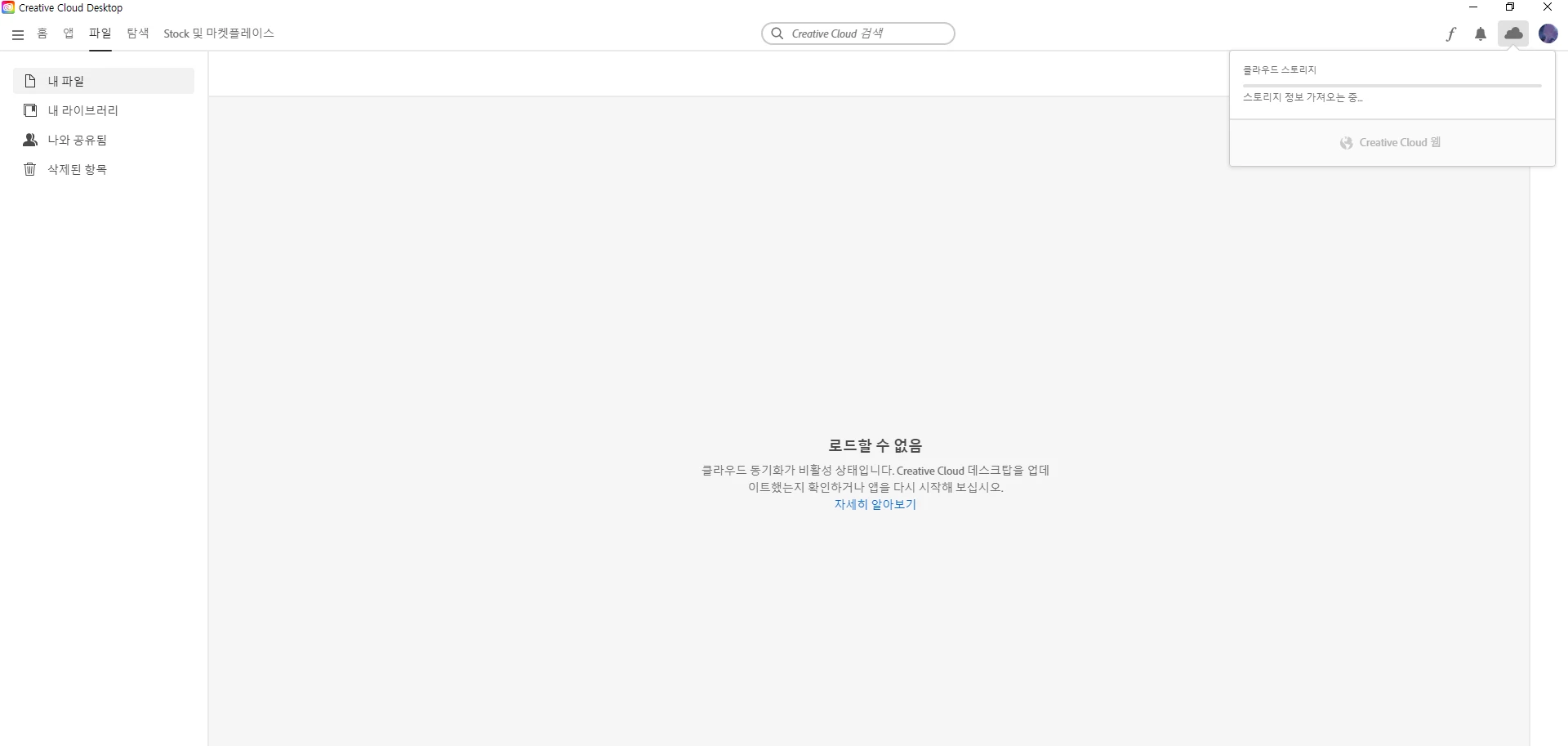This screenshot has height=746, width=1568.
Task: Open 삭제된 항목 in sidebar
Action: coord(104,169)
